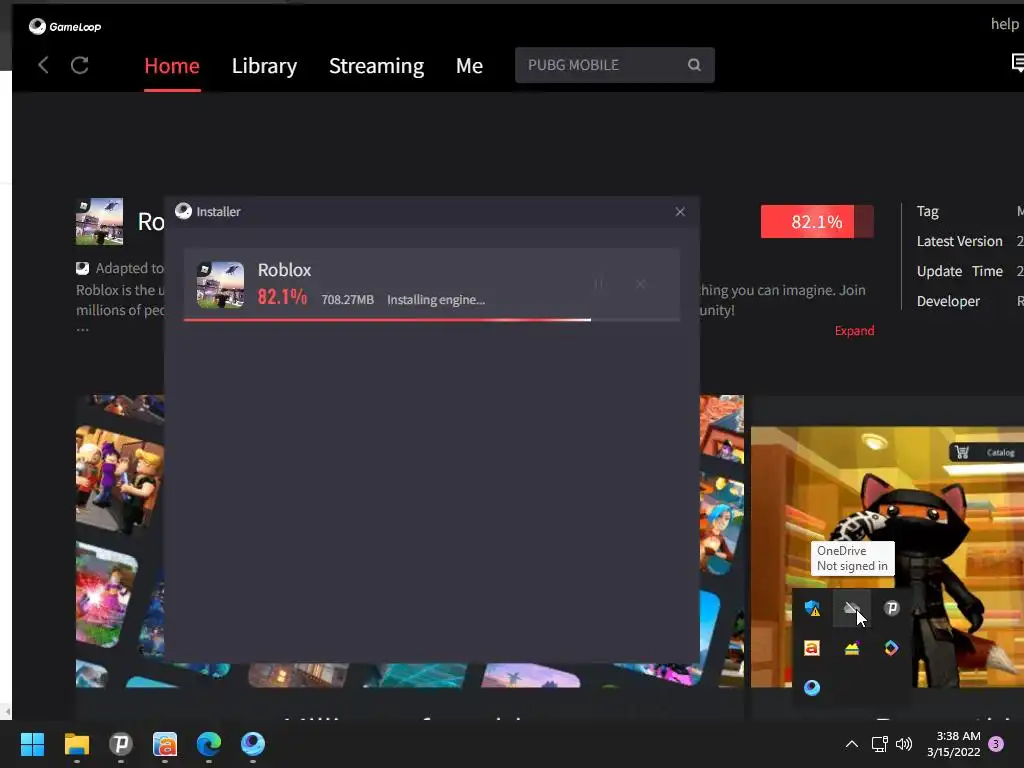This screenshot has height=768, width=1024.
Task: Click the GameLoop logo
Action: pyautogui.click(x=65, y=27)
